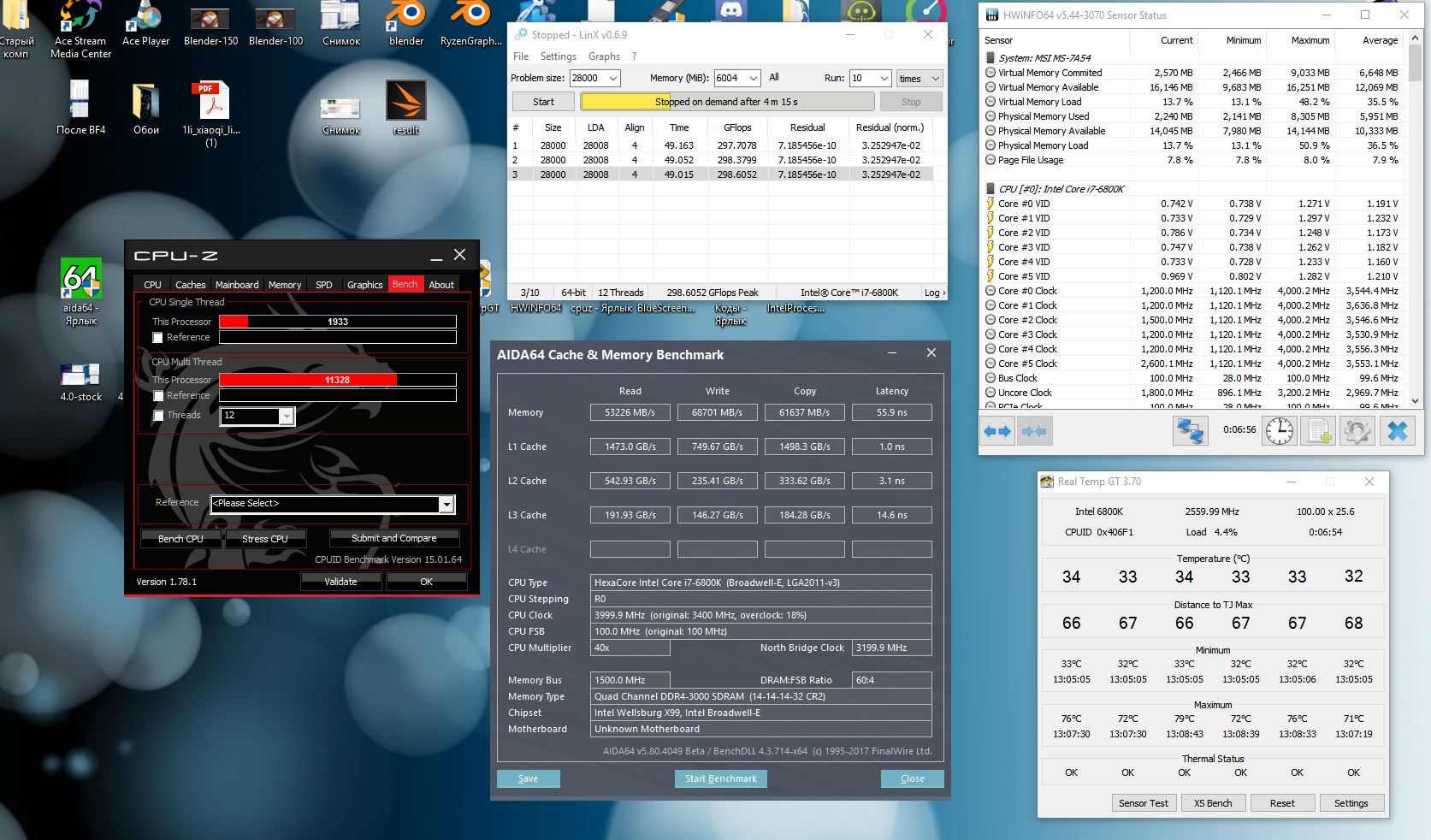
Task: Click the CPU Single Thread score bar 1933
Action: 338,322
